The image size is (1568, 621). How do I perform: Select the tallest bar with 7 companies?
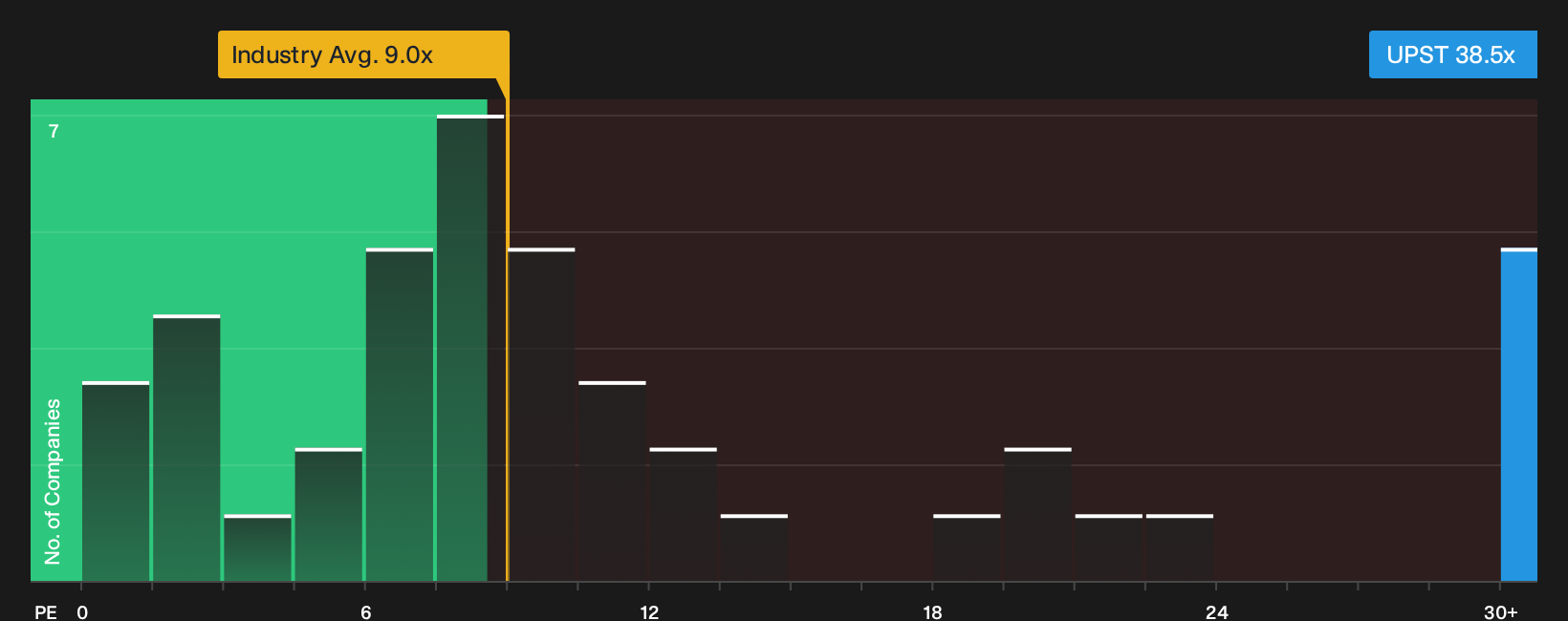470,348
